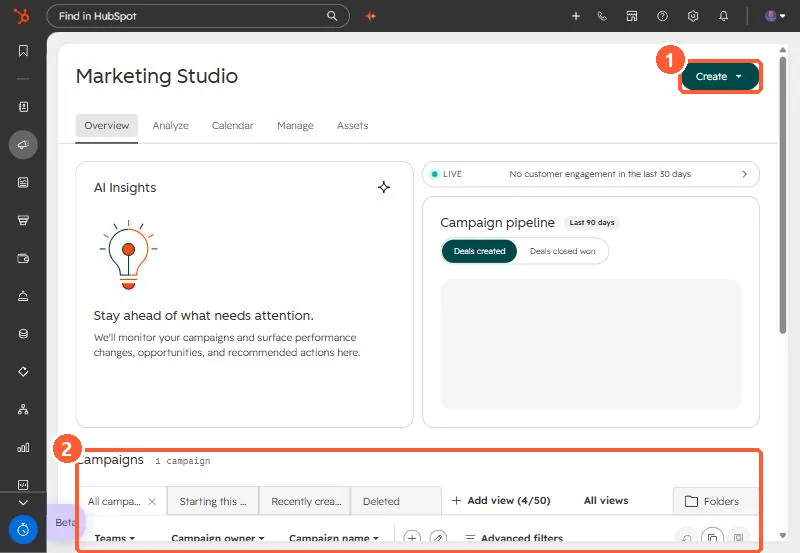Open the marketplace storefront icon
The image size is (800, 553).
(632, 16)
